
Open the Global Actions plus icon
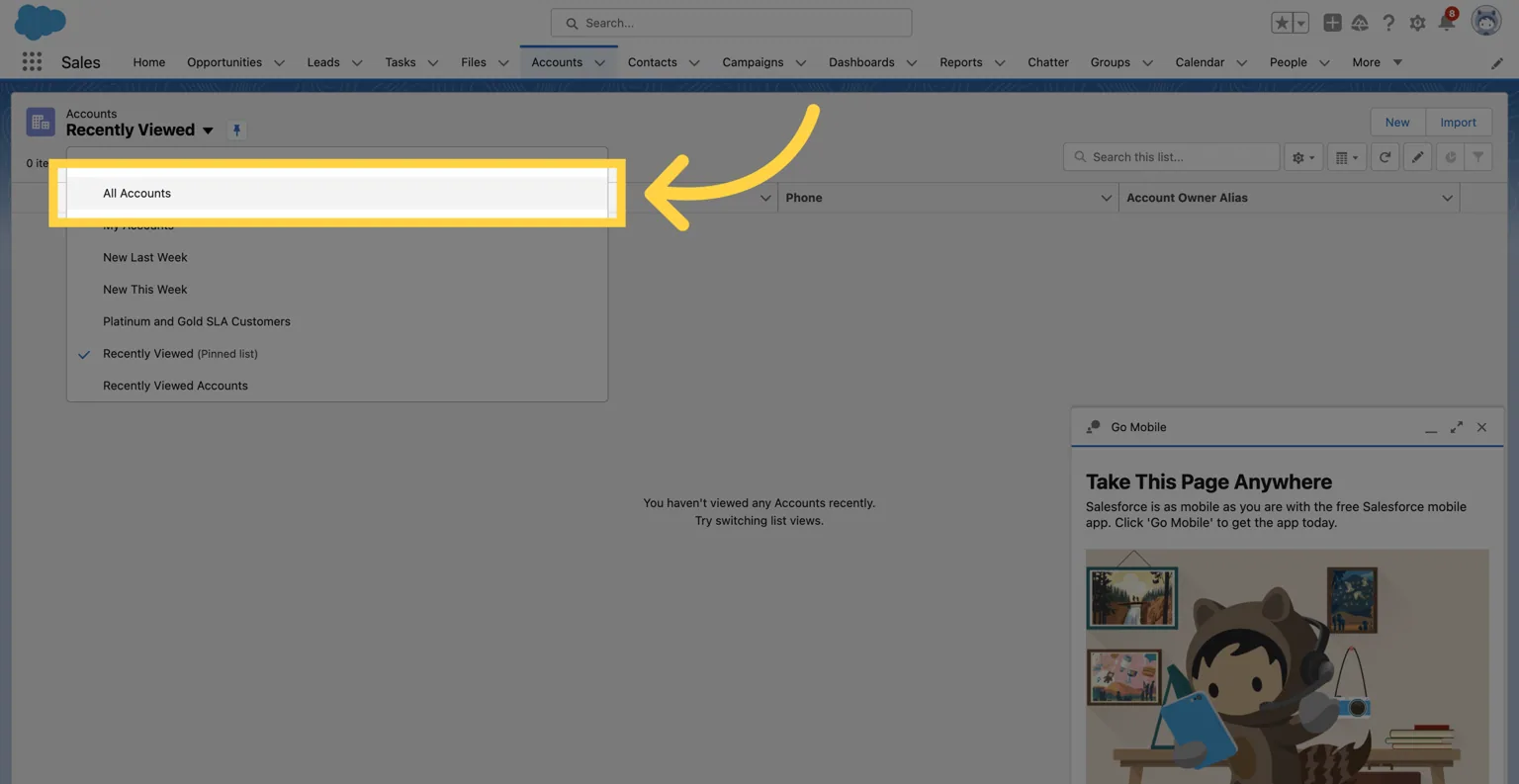click(x=1332, y=23)
